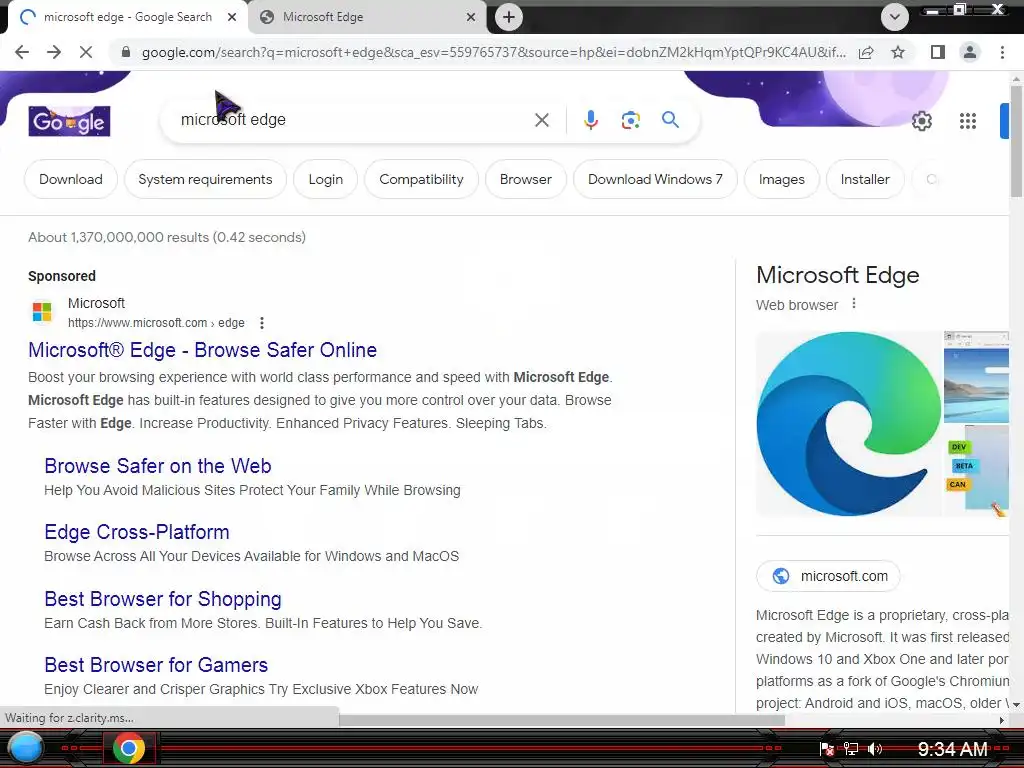Open the Edge DEV BETA CAN channels thumbnail
This screenshot has height=768, width=1024.
point(976,470)
